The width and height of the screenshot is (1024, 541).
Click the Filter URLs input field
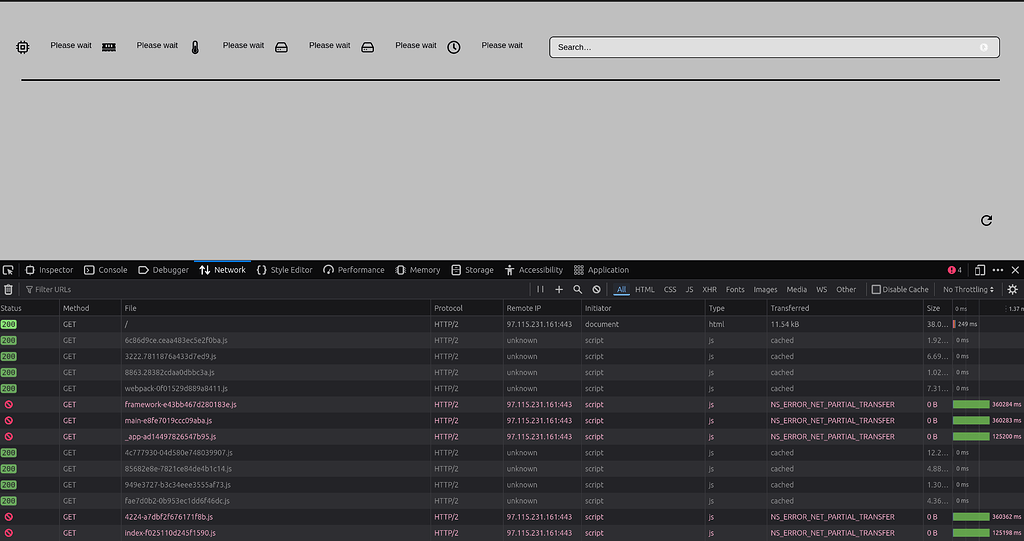tap(274, 289)
